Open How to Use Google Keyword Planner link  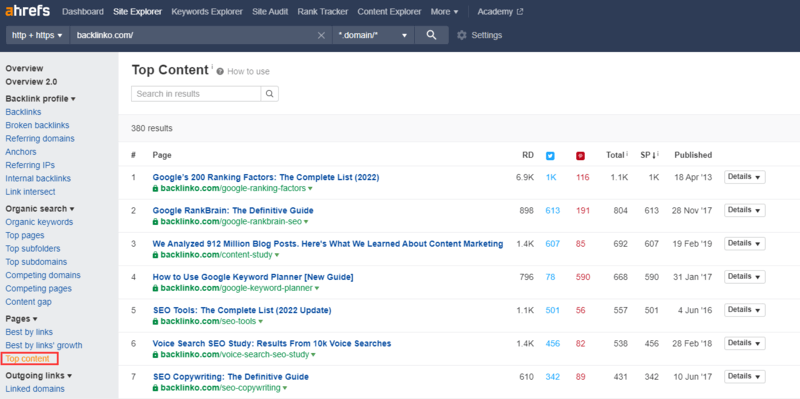pos(253,277)
